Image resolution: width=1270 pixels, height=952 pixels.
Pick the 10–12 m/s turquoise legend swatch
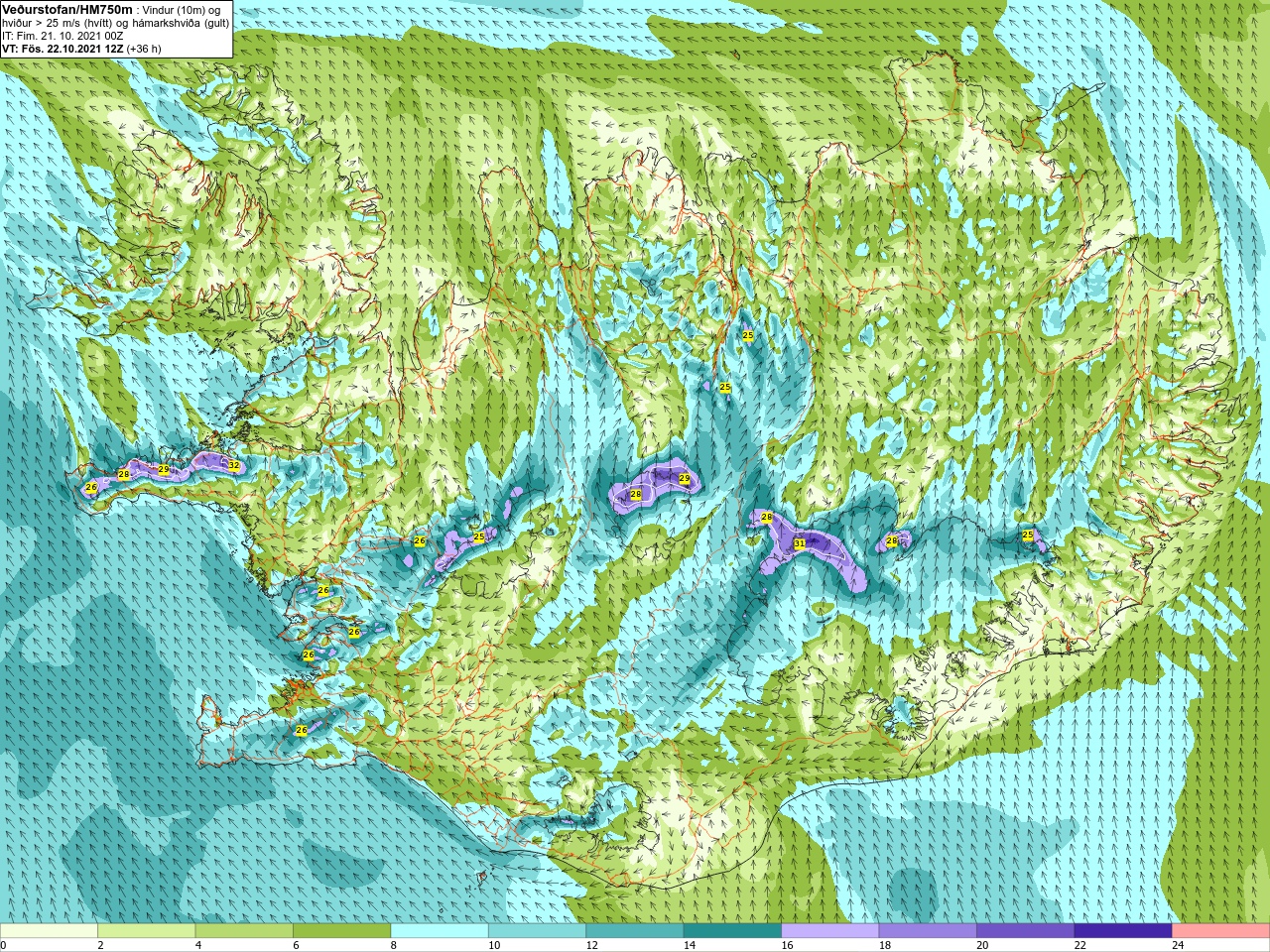click(x=537, y=931)
